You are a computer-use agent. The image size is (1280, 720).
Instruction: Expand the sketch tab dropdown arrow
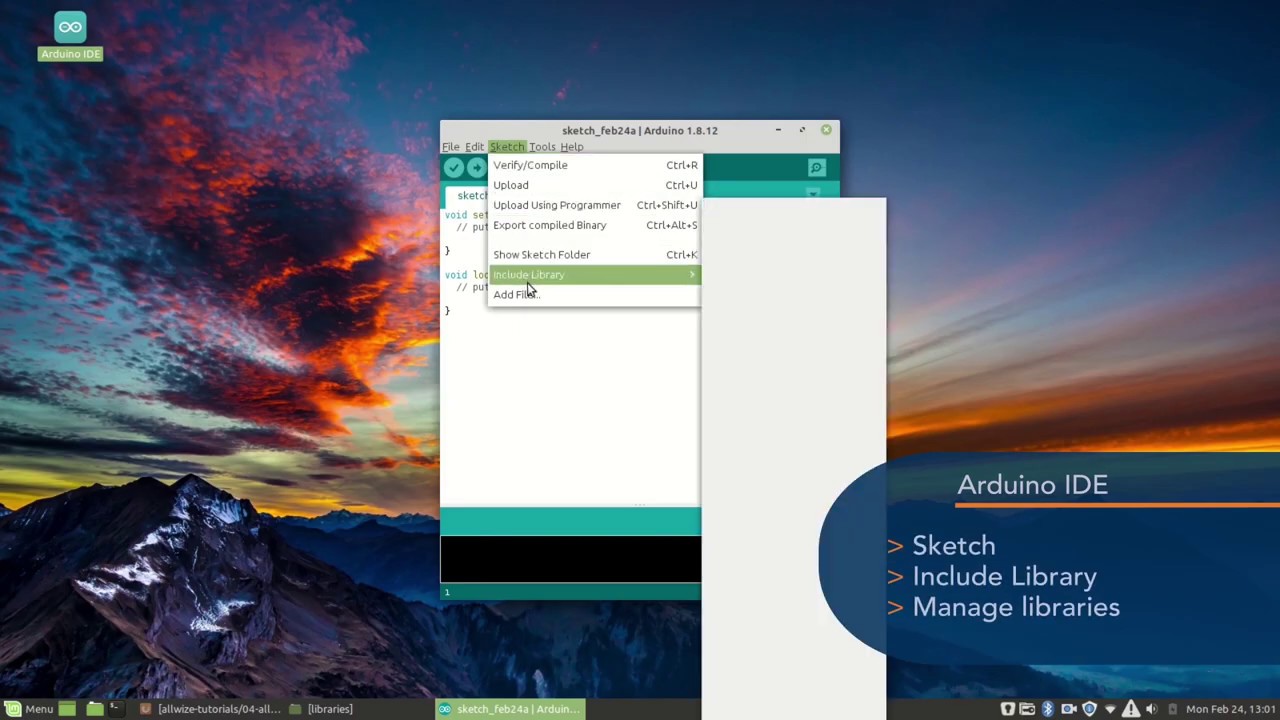(x=812, y=194)
